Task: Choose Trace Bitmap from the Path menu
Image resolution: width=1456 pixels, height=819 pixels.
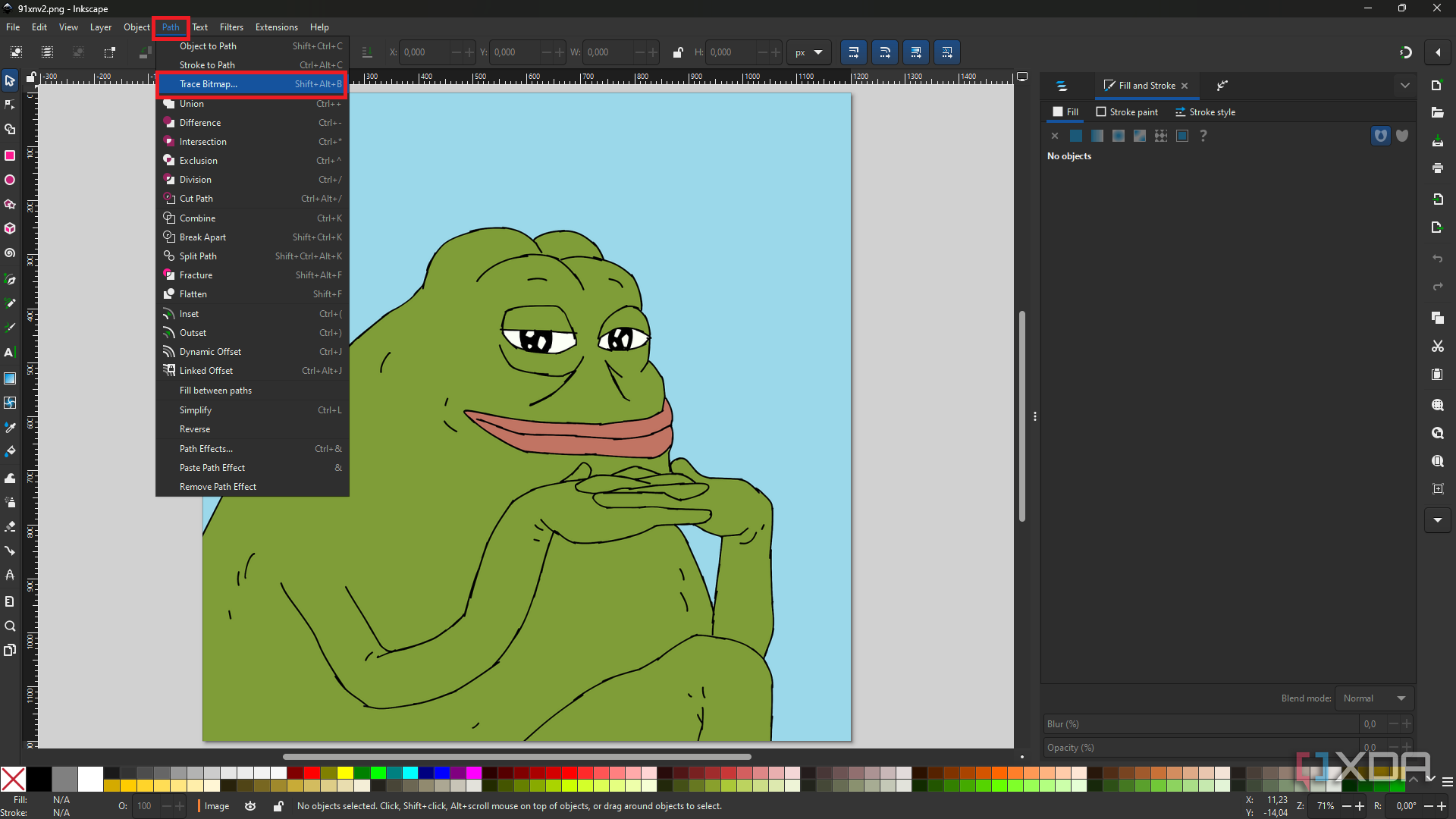Action: click(x=253, y=84)
